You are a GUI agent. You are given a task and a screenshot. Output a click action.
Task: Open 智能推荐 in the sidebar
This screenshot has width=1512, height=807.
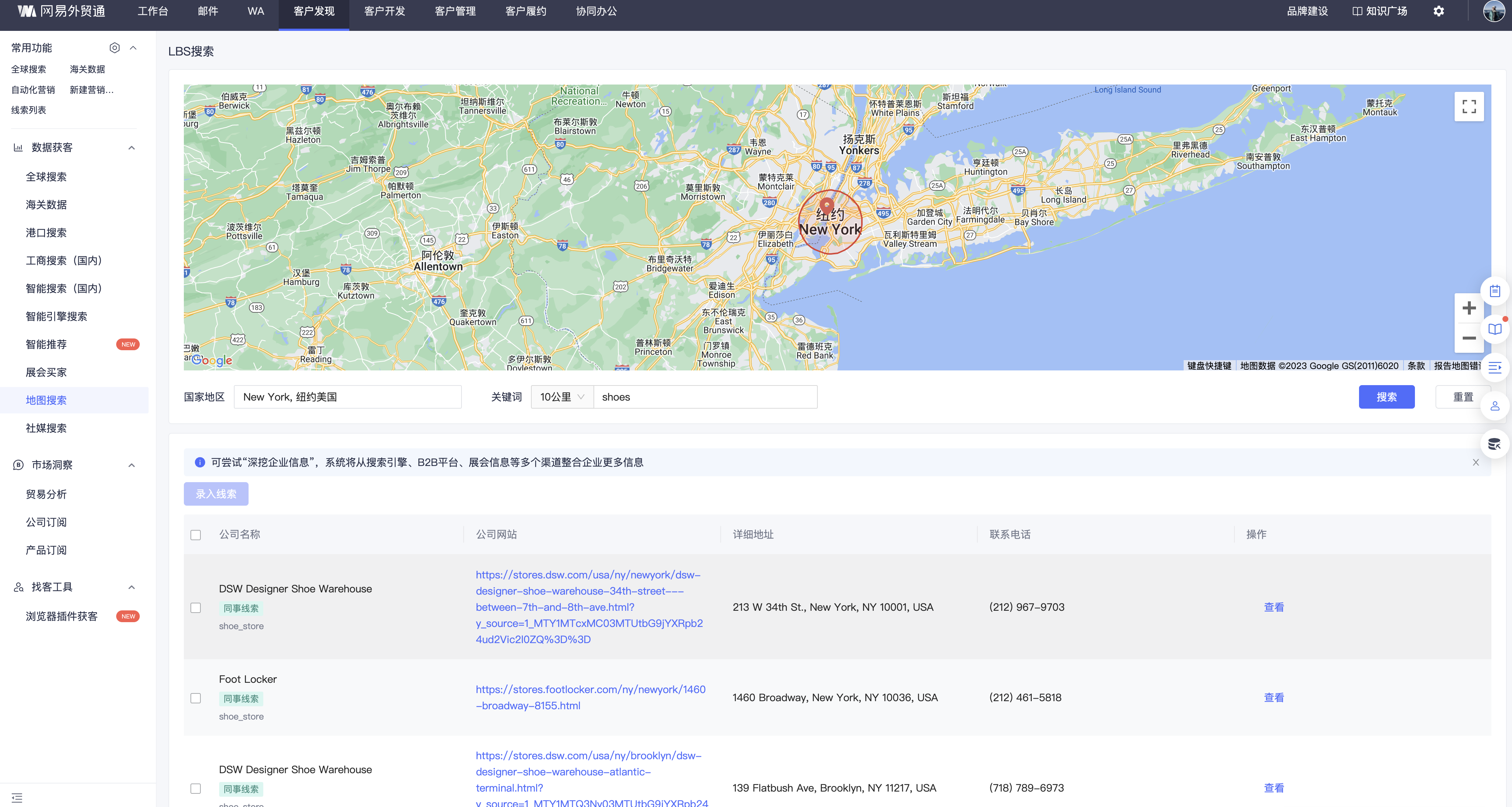tap(46, 344)
